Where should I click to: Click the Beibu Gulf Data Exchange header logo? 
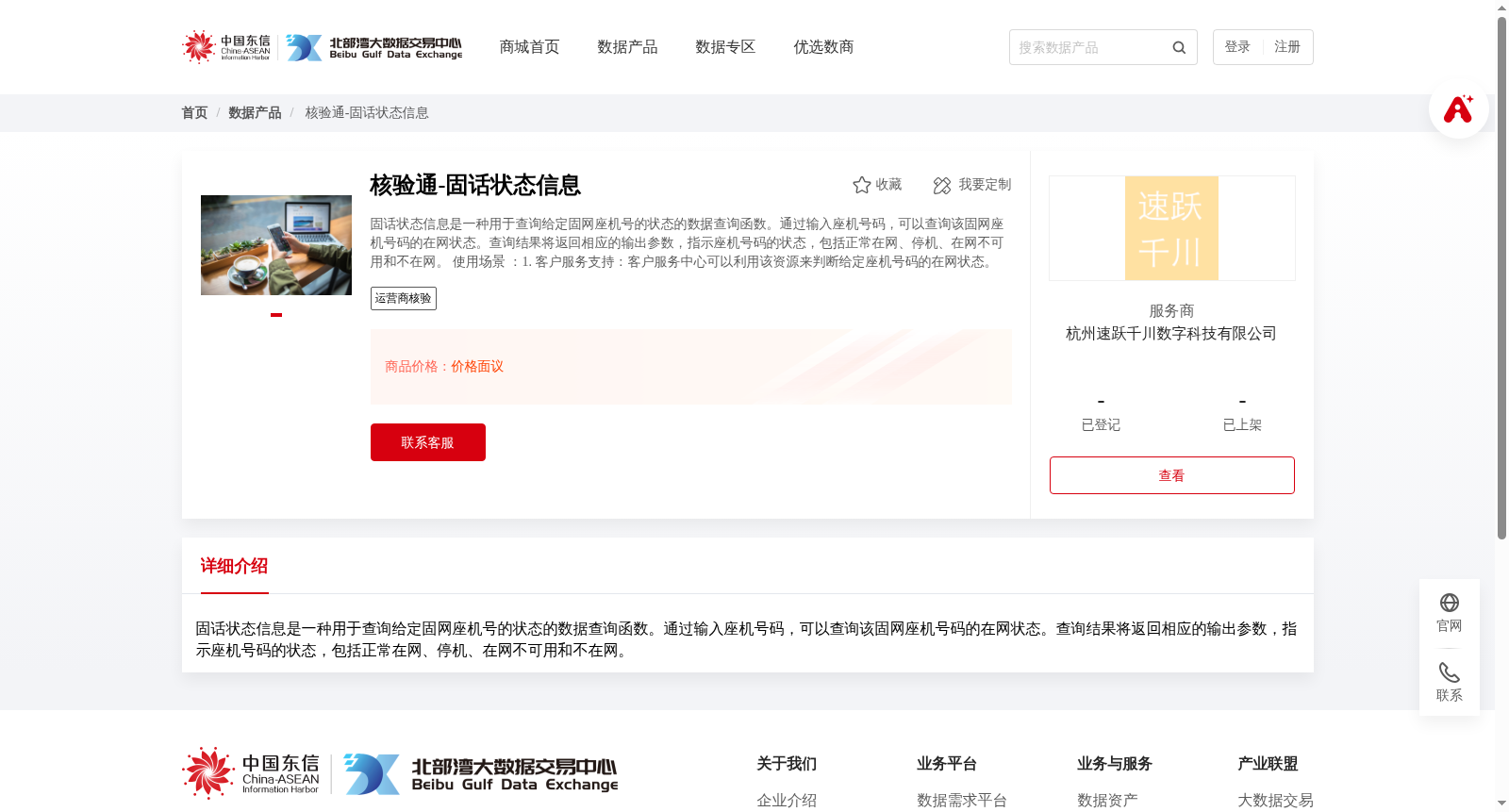pyautogui.click(x=374, y=47)
